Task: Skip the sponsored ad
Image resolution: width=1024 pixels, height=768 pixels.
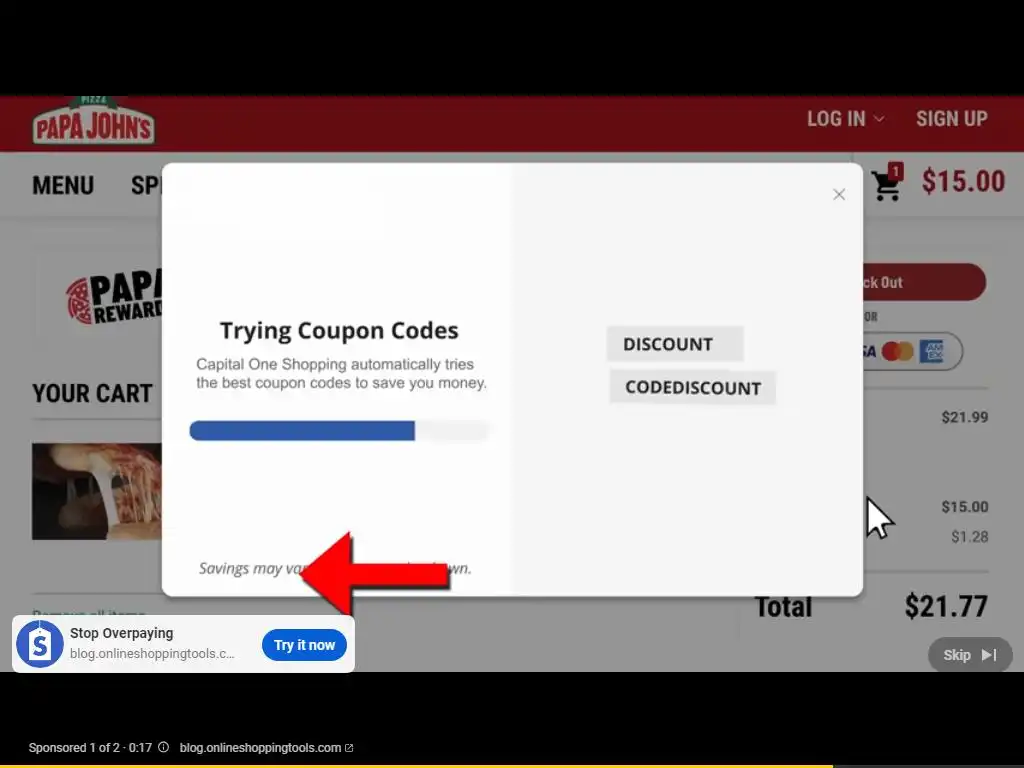Action: [970, 654]
